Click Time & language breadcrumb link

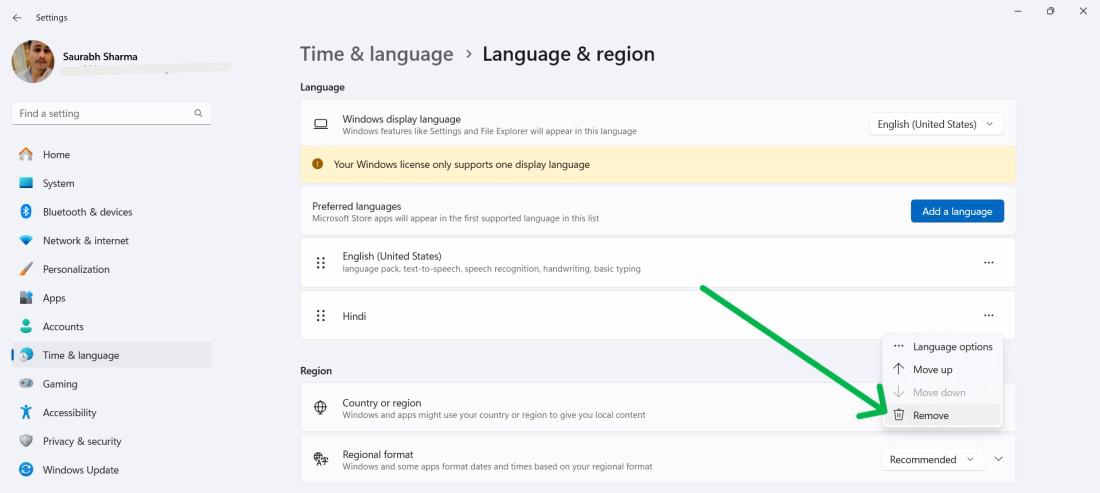click(377, 54)
